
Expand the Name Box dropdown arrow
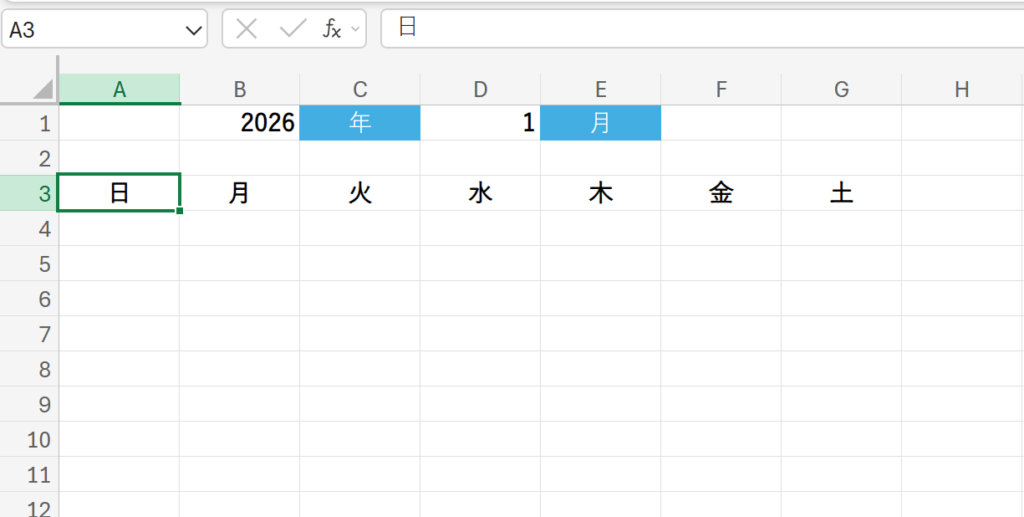pos(194,30)
